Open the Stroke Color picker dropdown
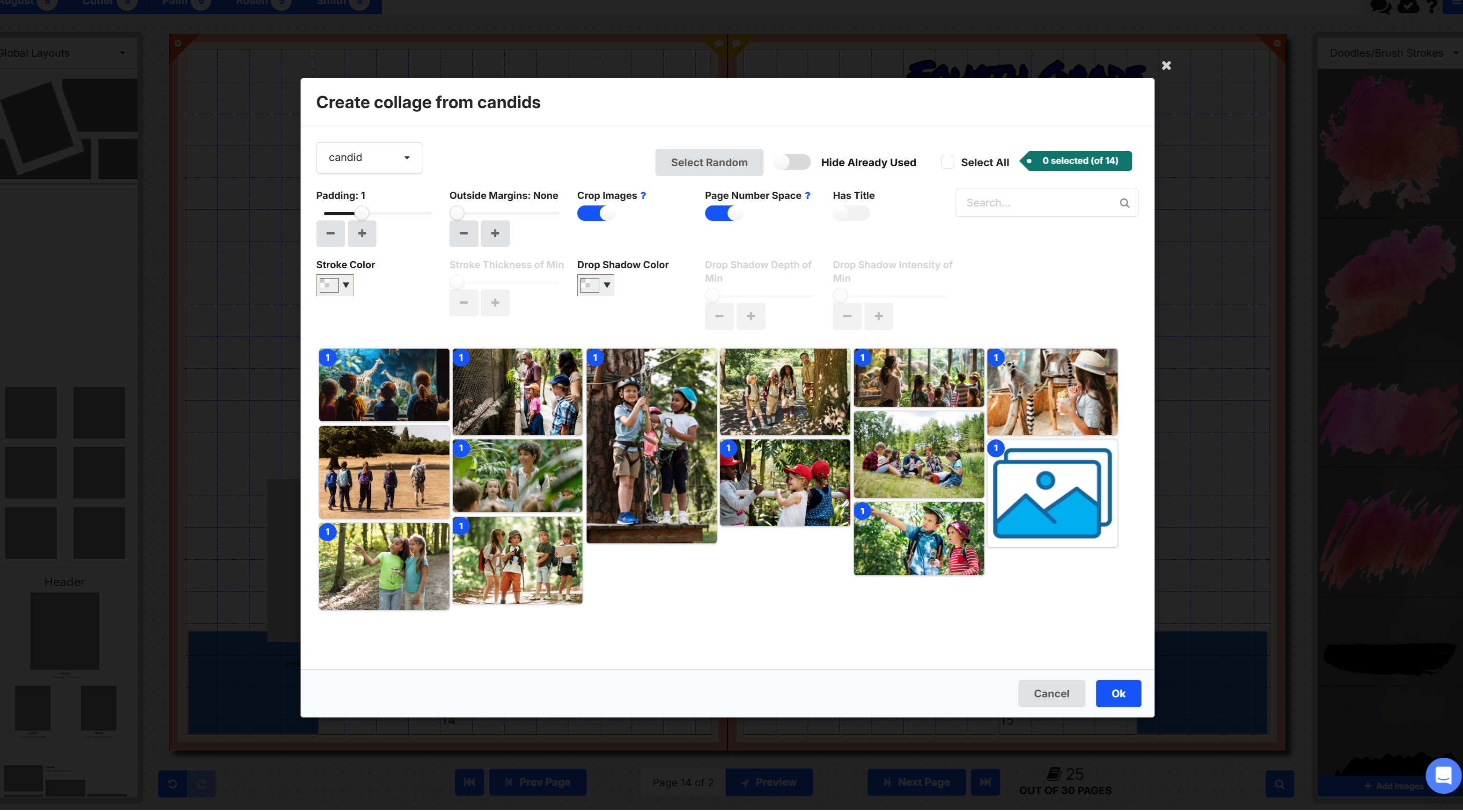 click(335, 285)
